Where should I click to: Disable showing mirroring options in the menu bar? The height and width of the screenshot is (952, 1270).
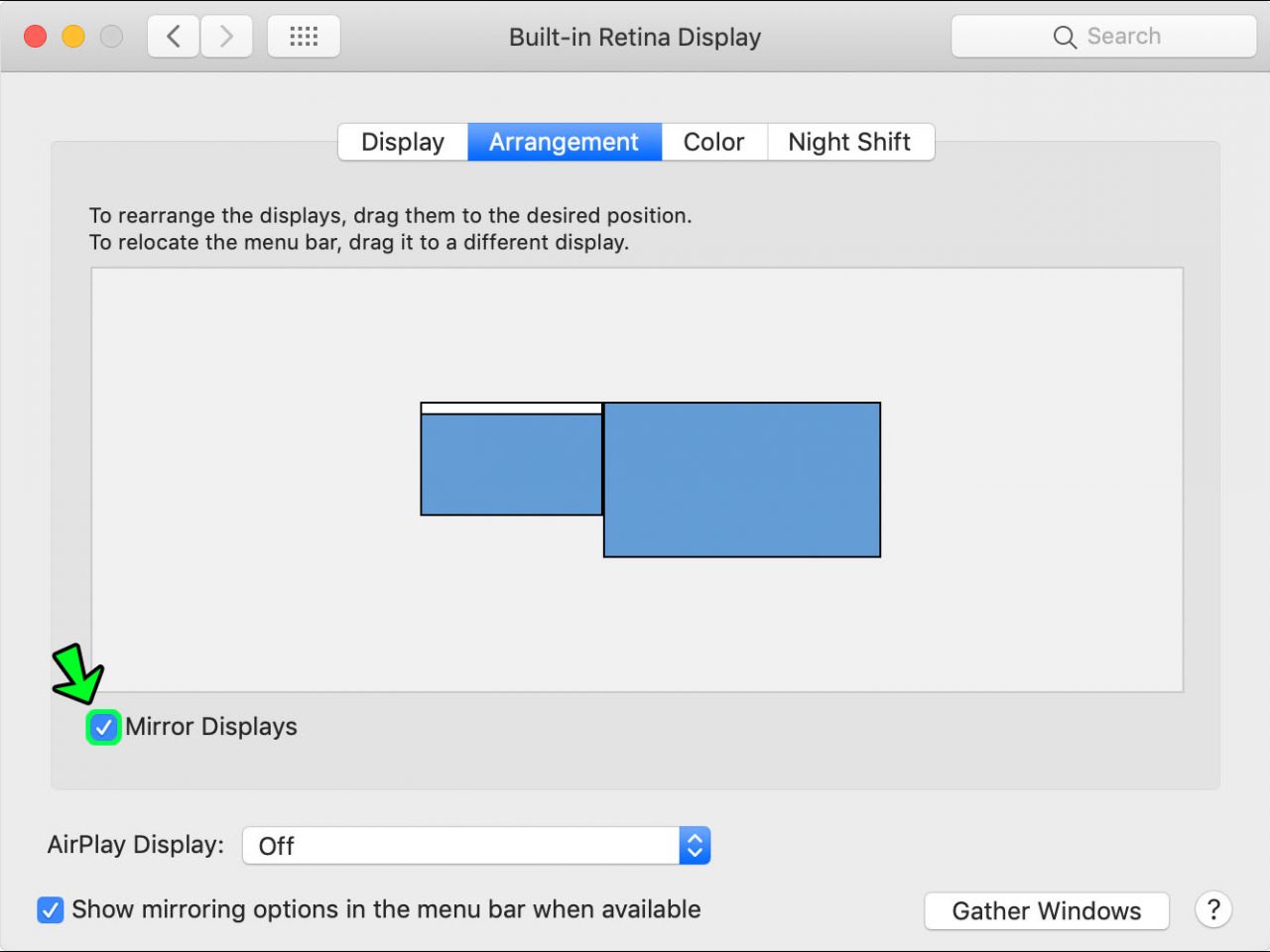point(50,909)
